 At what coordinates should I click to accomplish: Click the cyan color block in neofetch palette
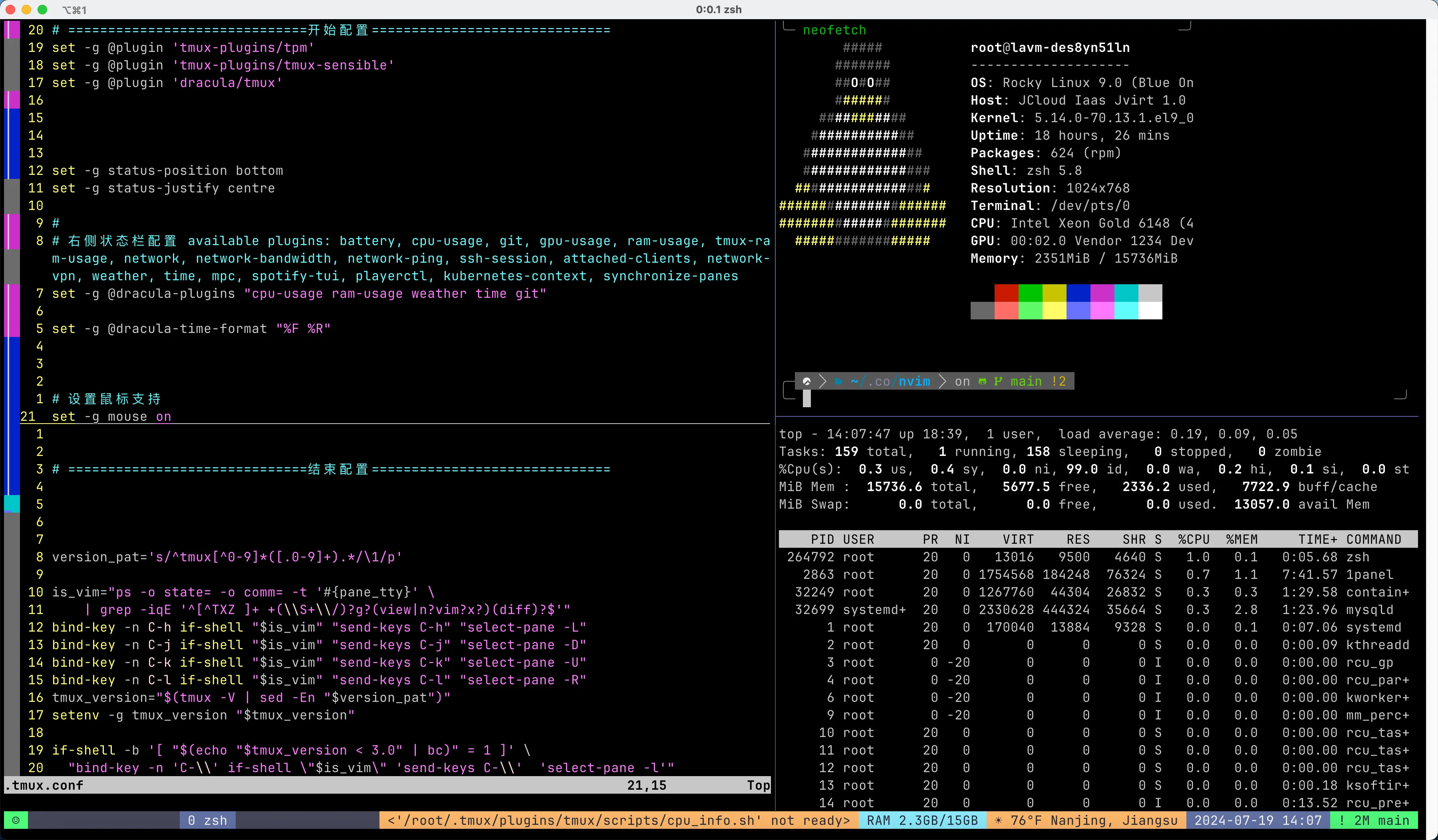click(1126, 293)
